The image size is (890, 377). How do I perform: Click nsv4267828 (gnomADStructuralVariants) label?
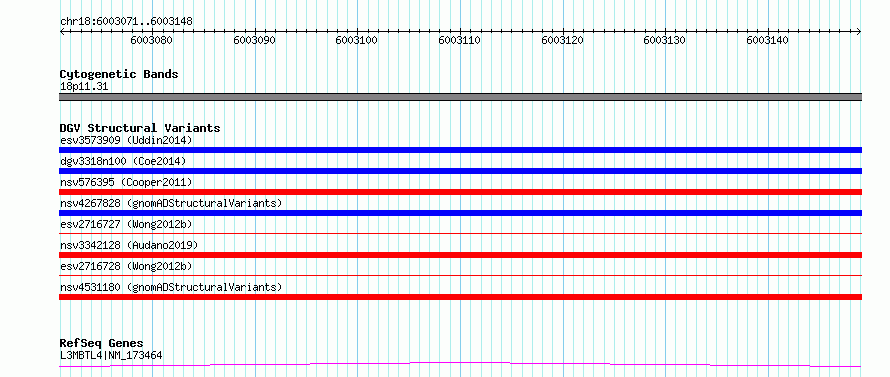click(x=171, y=203)
